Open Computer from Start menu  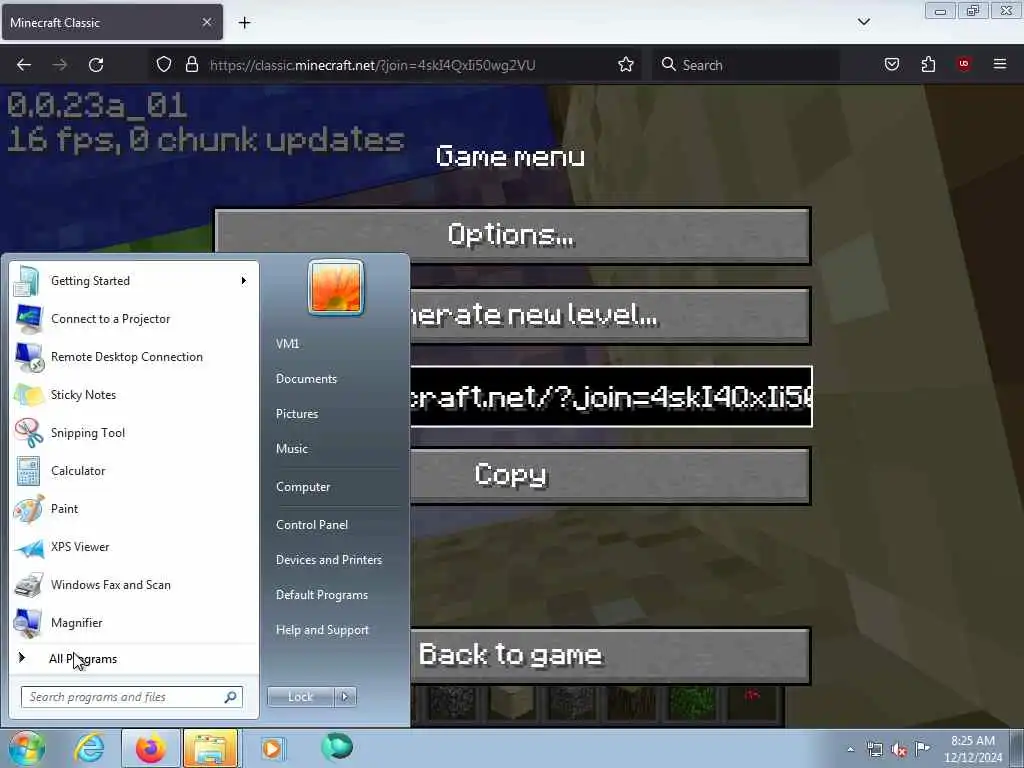tap(303, 487)
